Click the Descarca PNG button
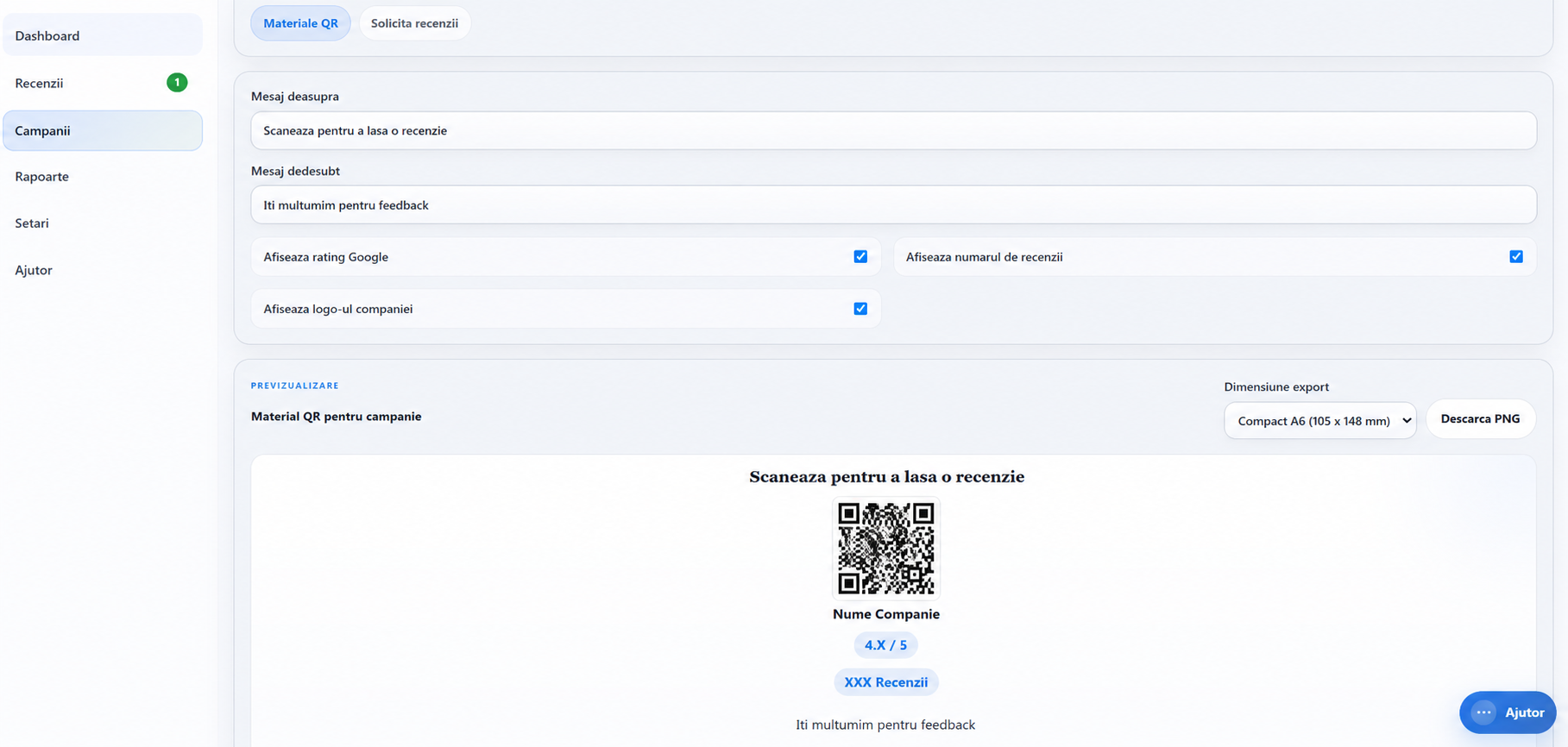This screenshot has height=747, width=1568. coord(1481,418)
